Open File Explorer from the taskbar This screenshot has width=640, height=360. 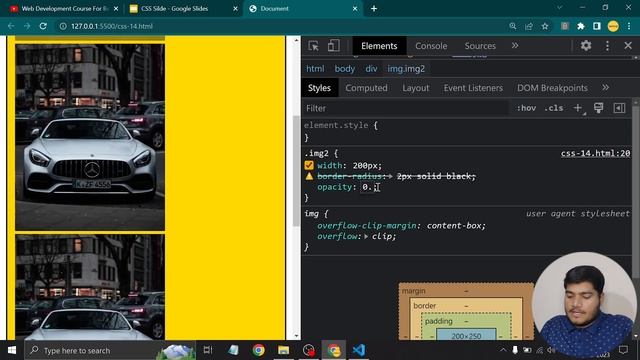[284, 350]
